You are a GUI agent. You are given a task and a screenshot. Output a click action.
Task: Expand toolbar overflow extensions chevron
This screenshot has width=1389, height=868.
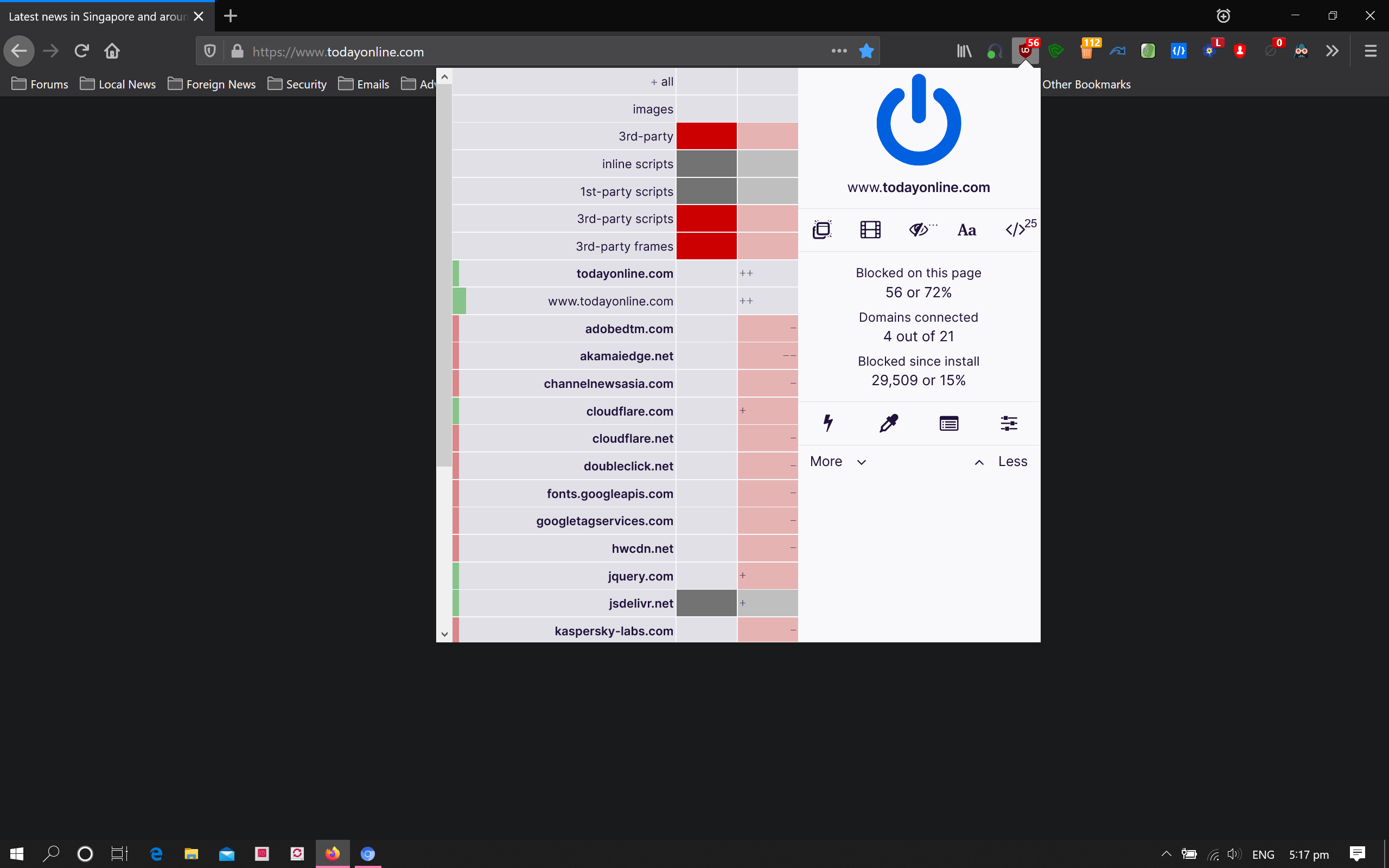tap(1332, 51)
